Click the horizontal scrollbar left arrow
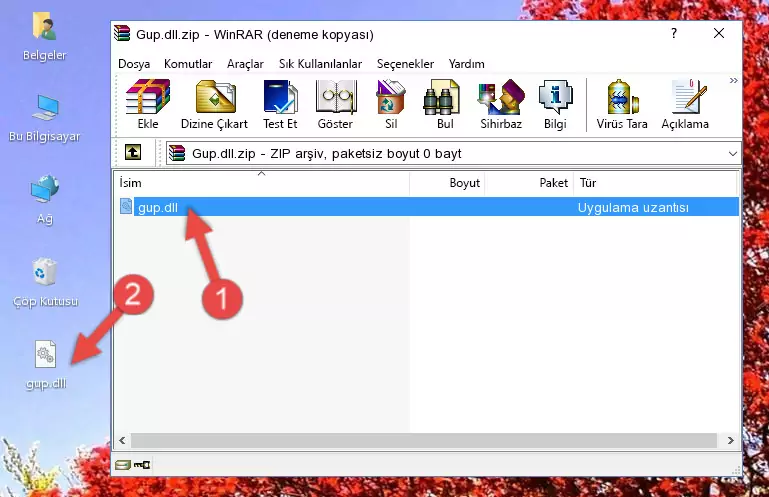Viewport: 769px width, 497px height. 123,440
